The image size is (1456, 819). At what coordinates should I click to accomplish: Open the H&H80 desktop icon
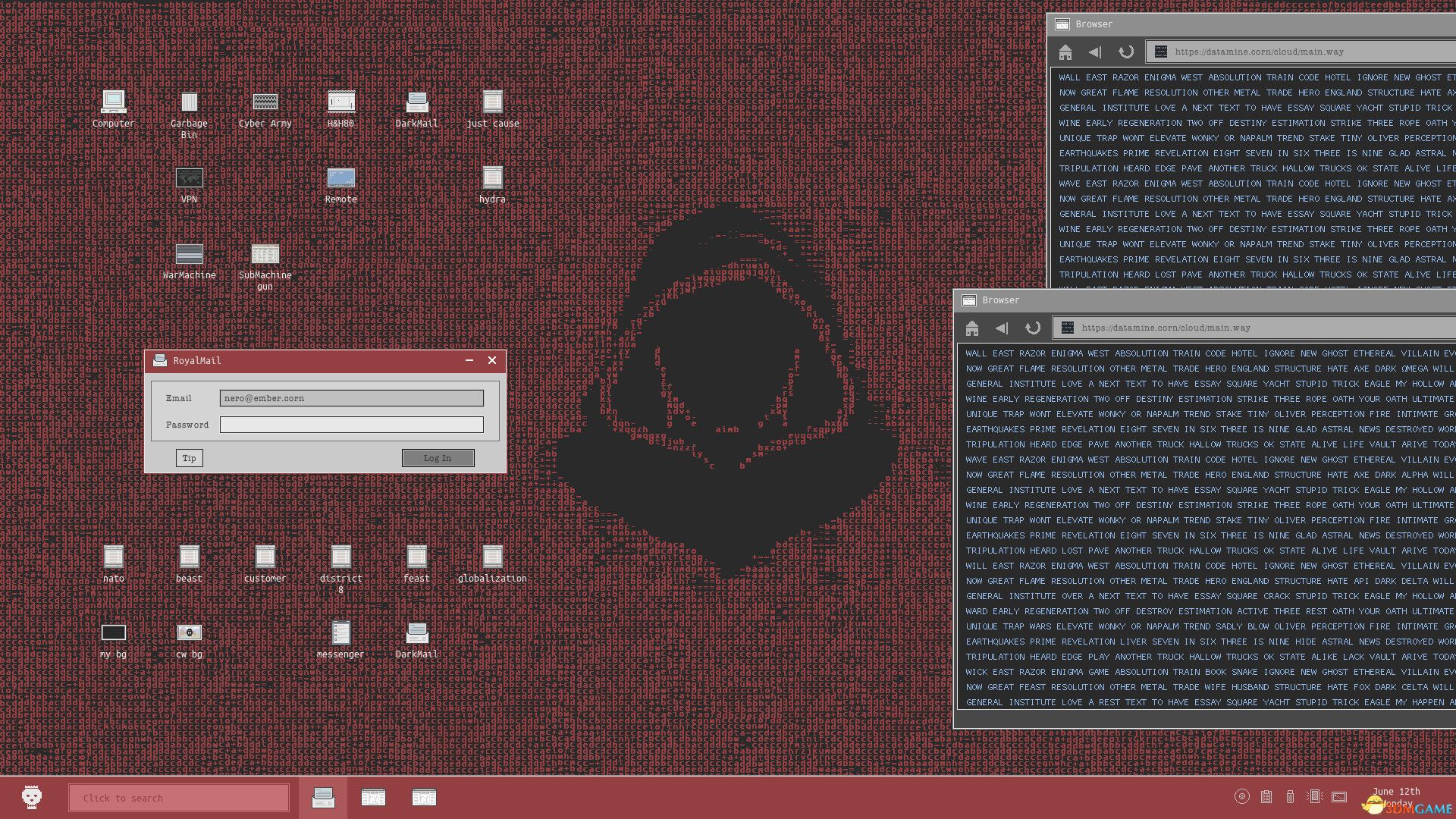pyautogui.click(x=340, y=102)
